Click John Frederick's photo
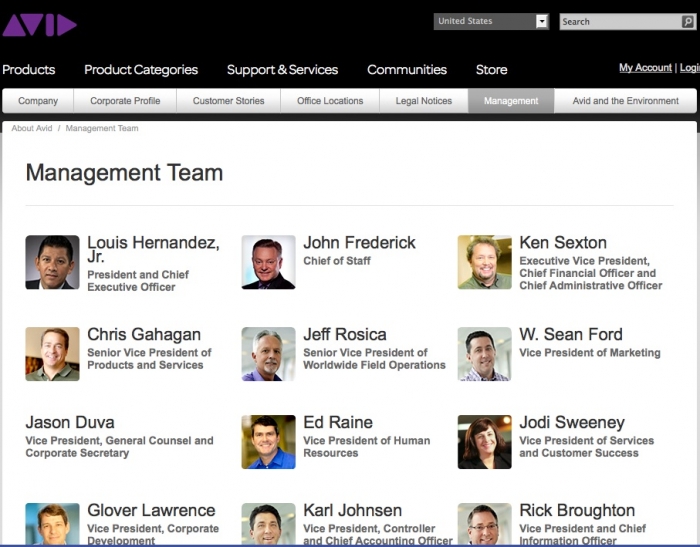This screenshot has width=700, height=547. pyautogui.click(x=268, y=262)
